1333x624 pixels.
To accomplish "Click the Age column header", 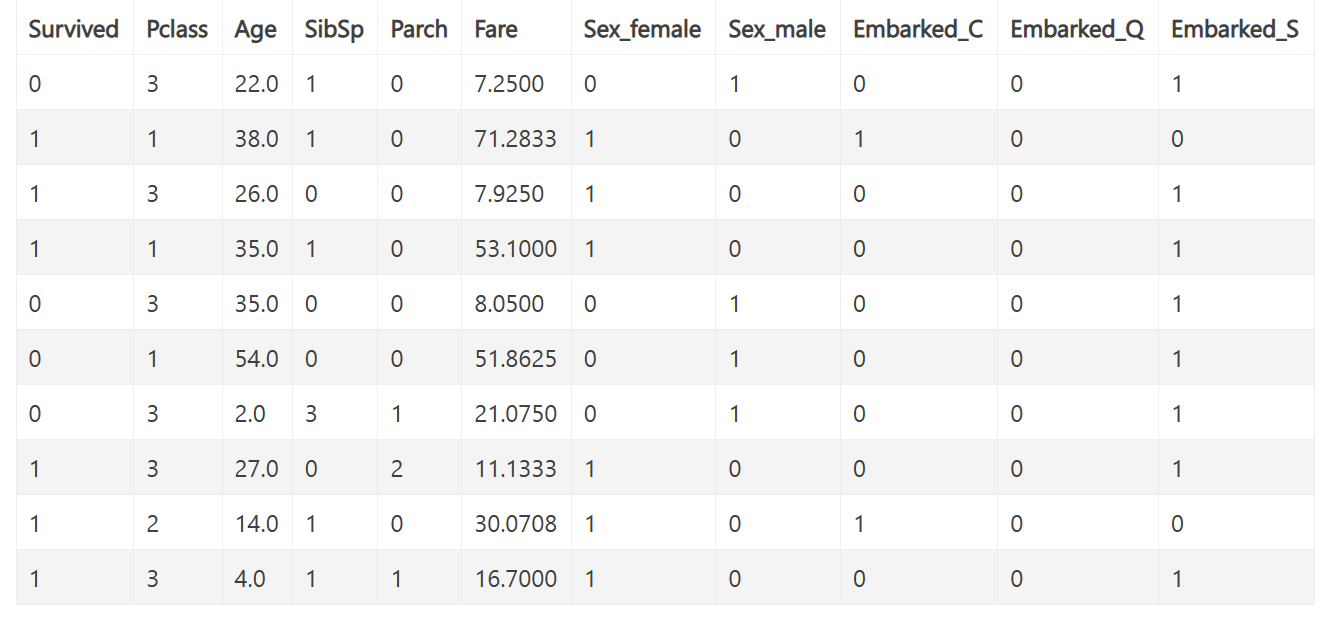I will (x=256, y=30).
